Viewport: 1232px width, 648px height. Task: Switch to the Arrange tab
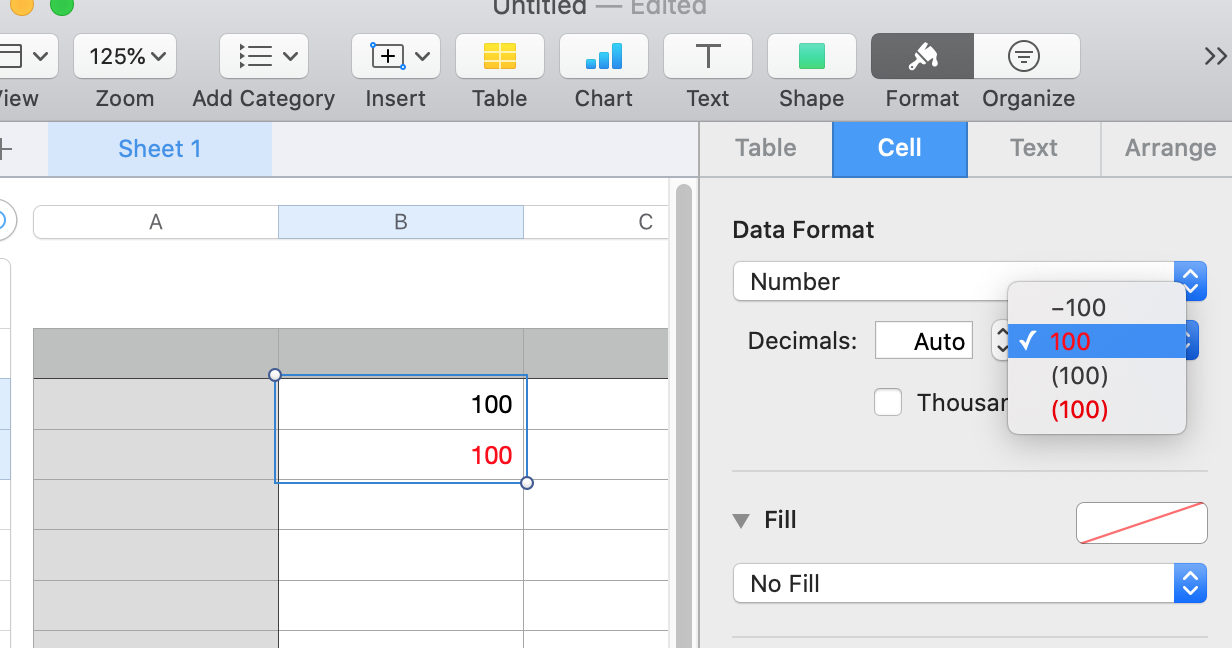[1170, 148]
